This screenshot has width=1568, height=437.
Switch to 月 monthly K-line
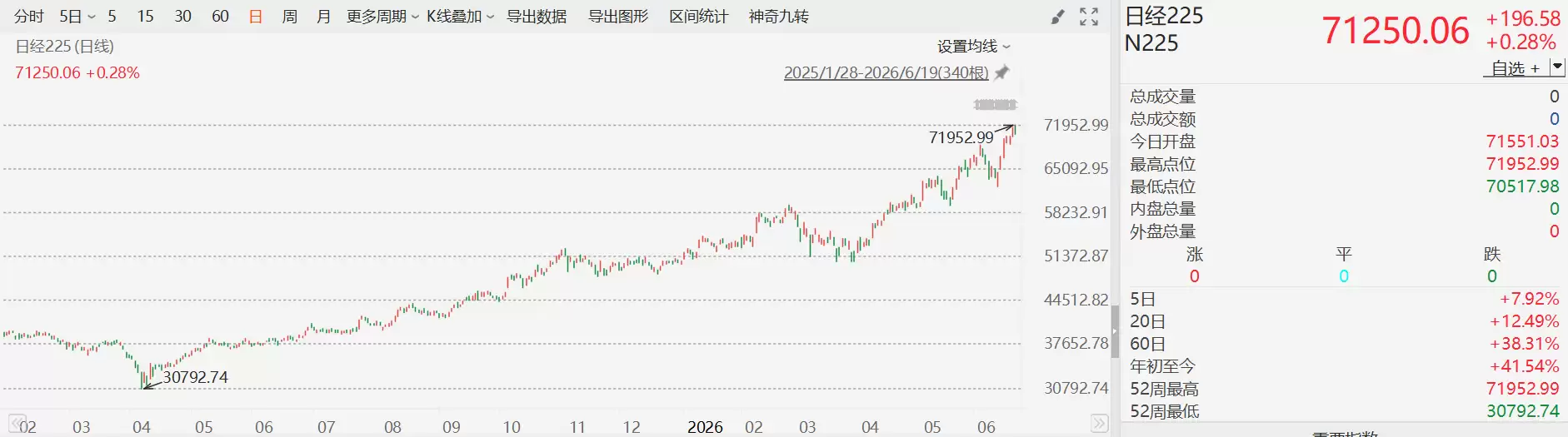click(324, 17)
